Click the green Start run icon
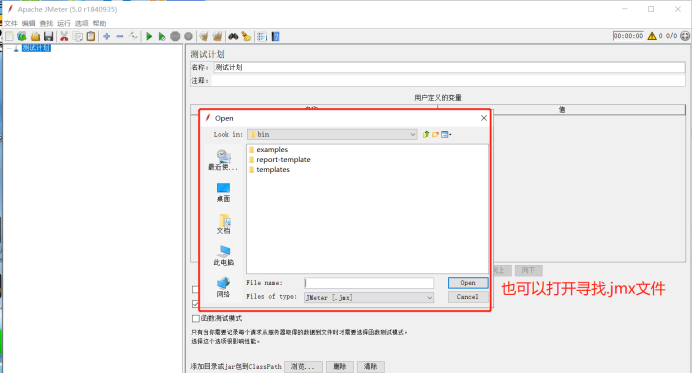 [149, 36]
